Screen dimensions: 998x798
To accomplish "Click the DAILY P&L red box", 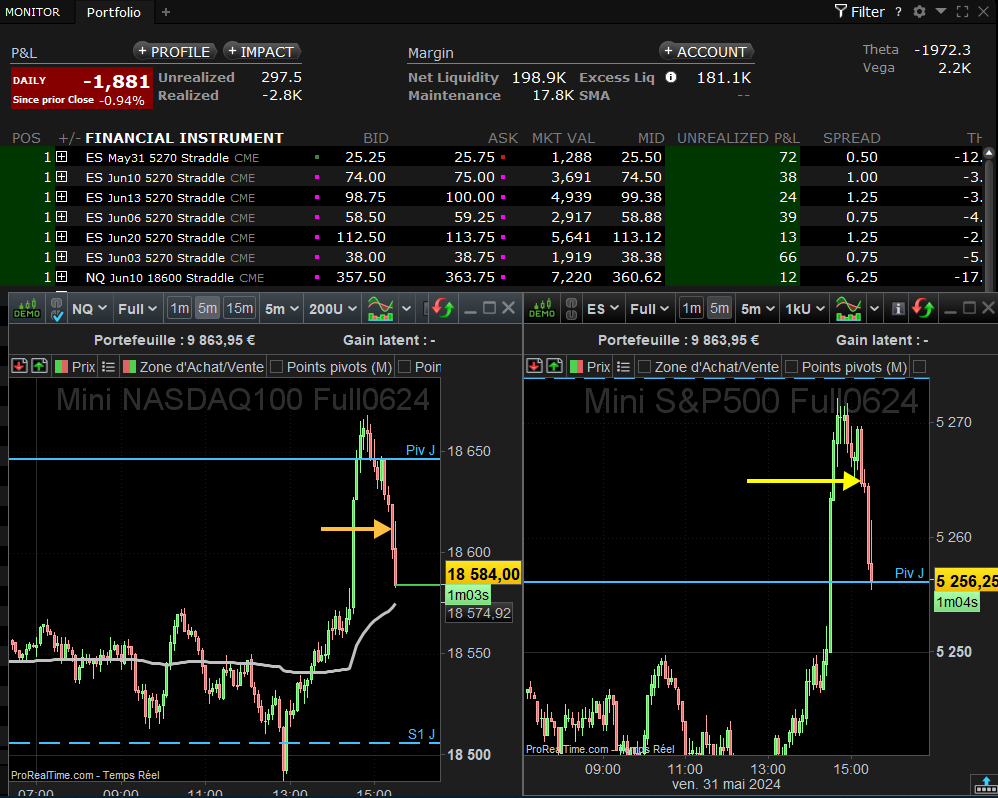I will [x=81, y=88].
